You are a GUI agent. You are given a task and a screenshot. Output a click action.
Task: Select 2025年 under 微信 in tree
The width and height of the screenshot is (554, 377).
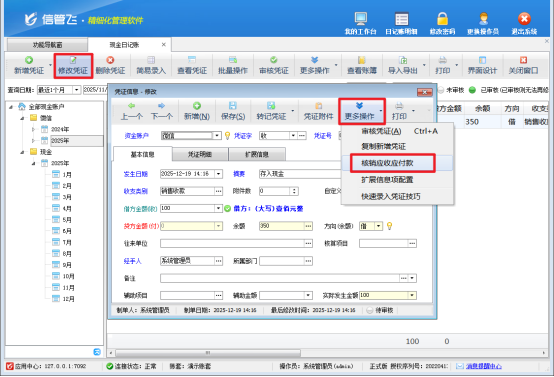60,141
